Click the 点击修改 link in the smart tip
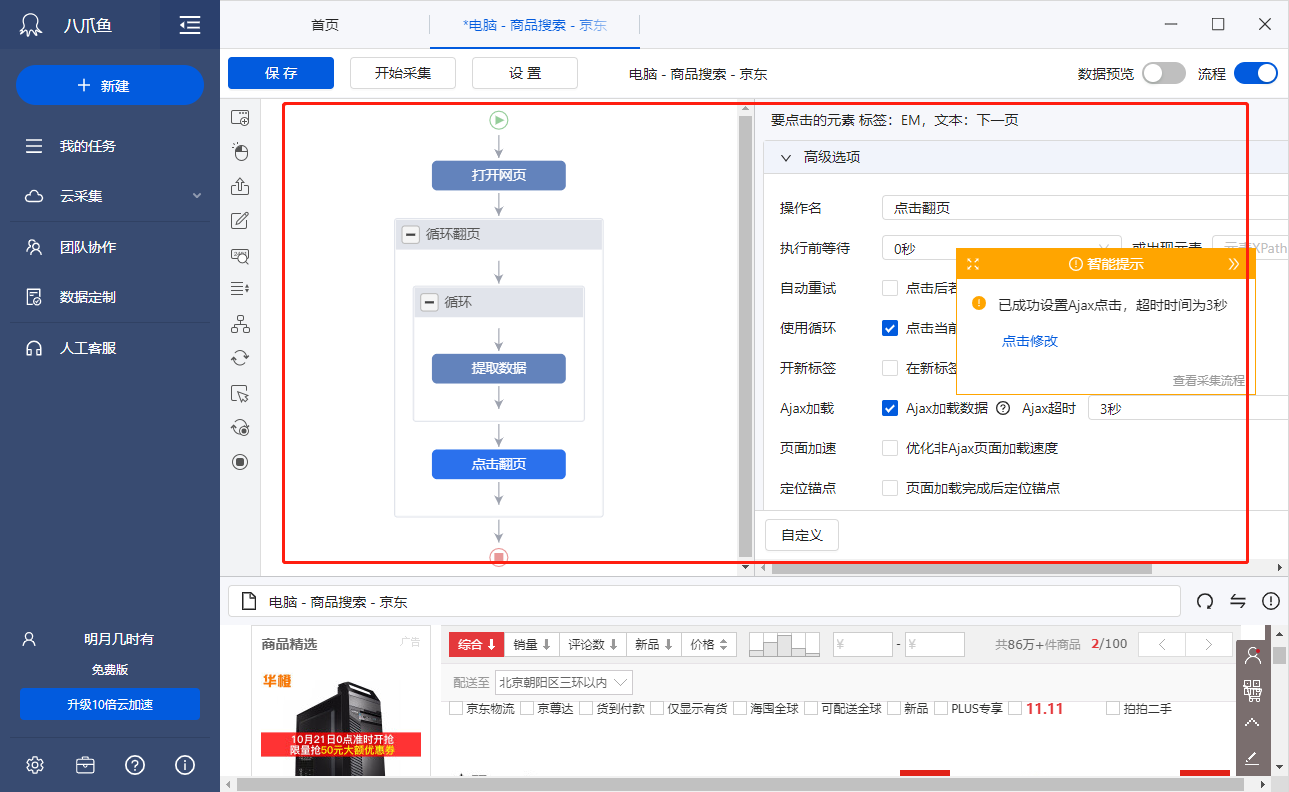Screen dimensions: 1289x792 coord(1029,340)
